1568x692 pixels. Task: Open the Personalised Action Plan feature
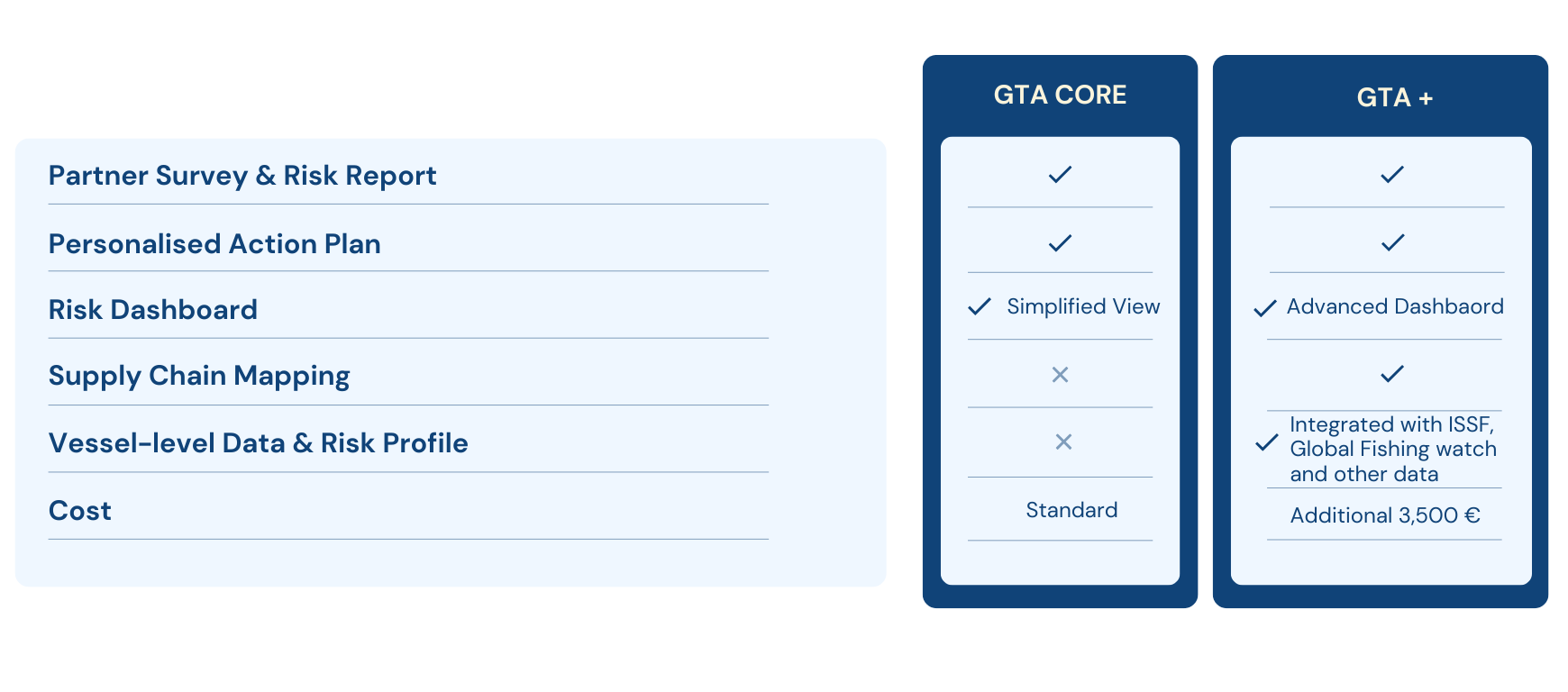(214, 244)
